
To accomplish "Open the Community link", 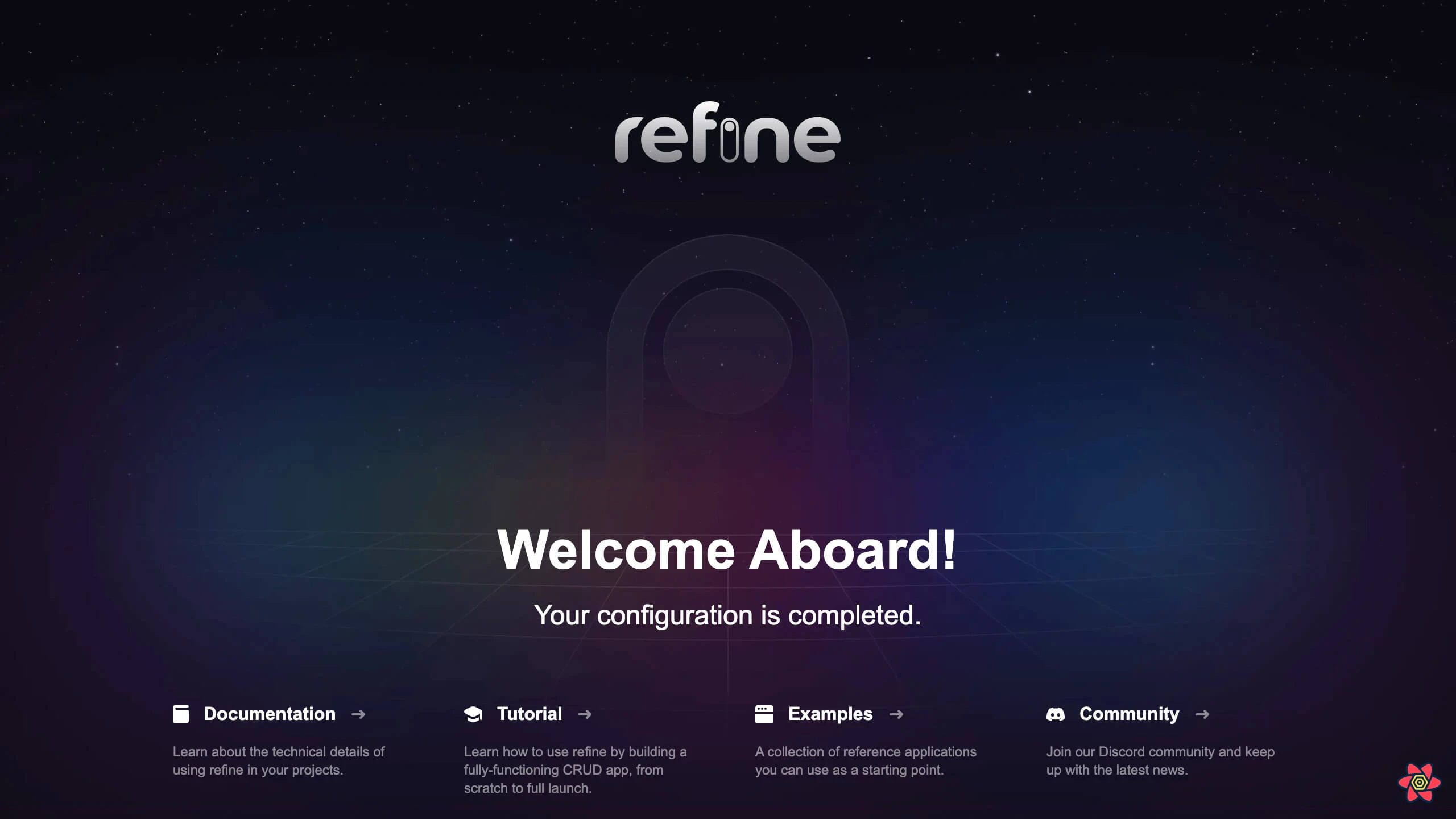I will pyautogui.click(x=1130, y=714).
